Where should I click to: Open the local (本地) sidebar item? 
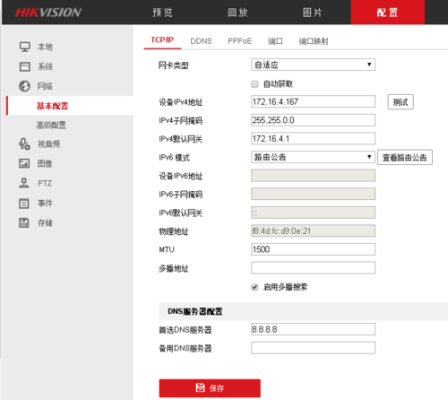pos(45,47)
